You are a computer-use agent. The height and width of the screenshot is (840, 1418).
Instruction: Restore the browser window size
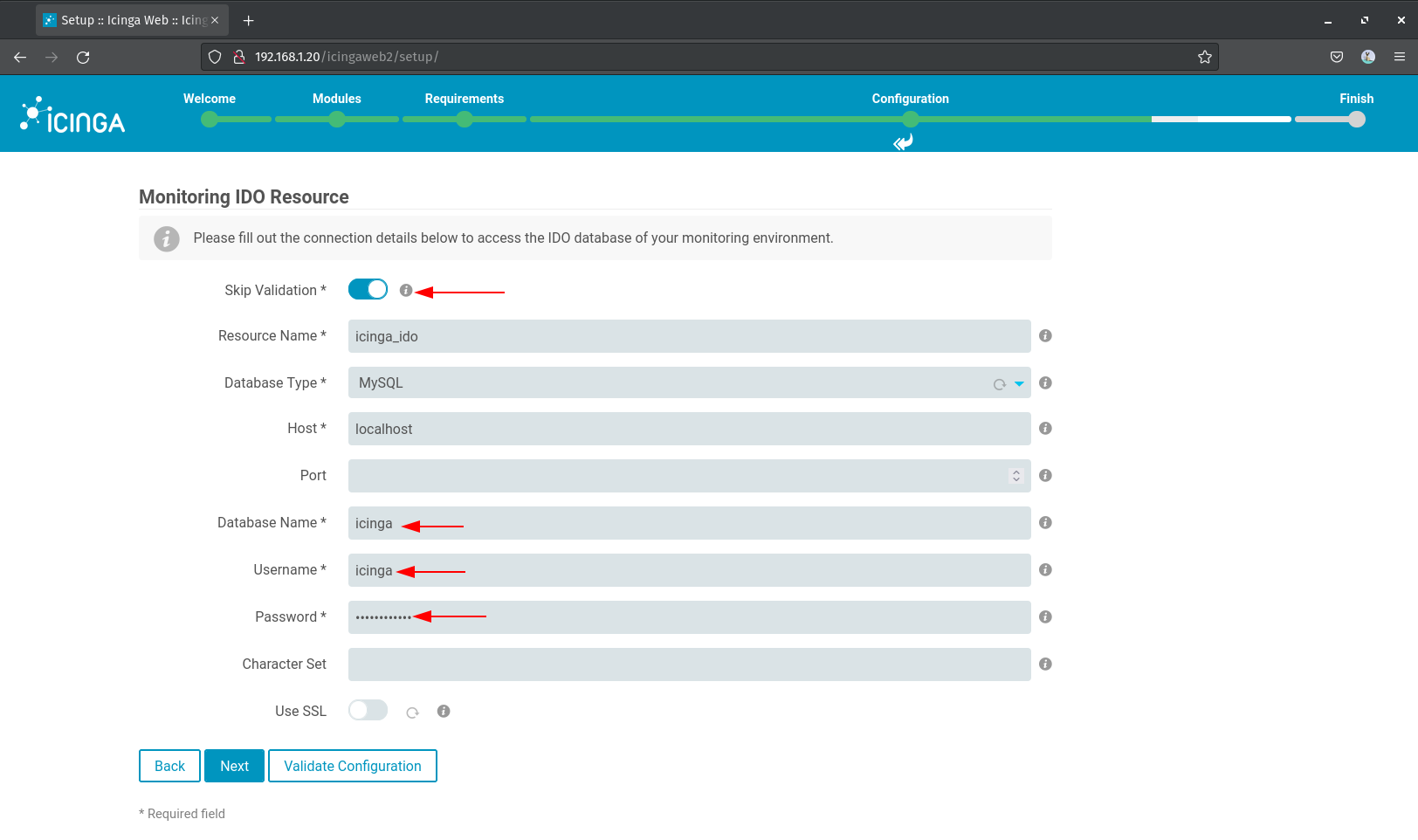[1365, 20]
